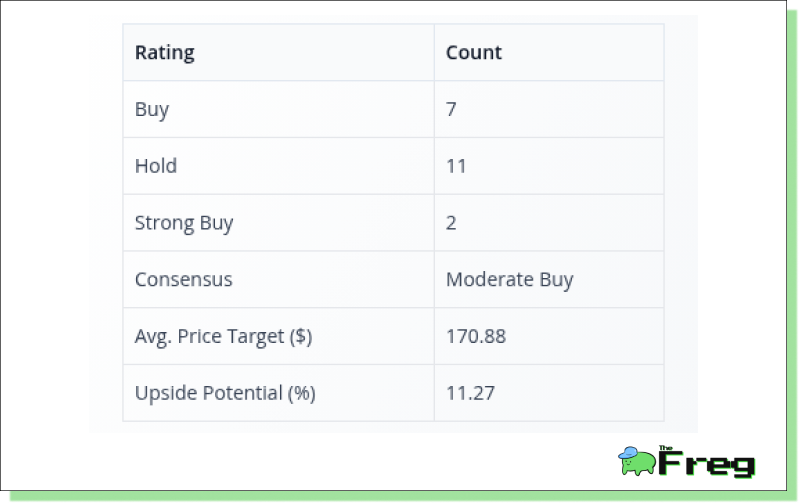Image resolution: width=799 pixels, height=503 pixels.
Task: Click the Consensus row label
Action: (x=184, y=280)
